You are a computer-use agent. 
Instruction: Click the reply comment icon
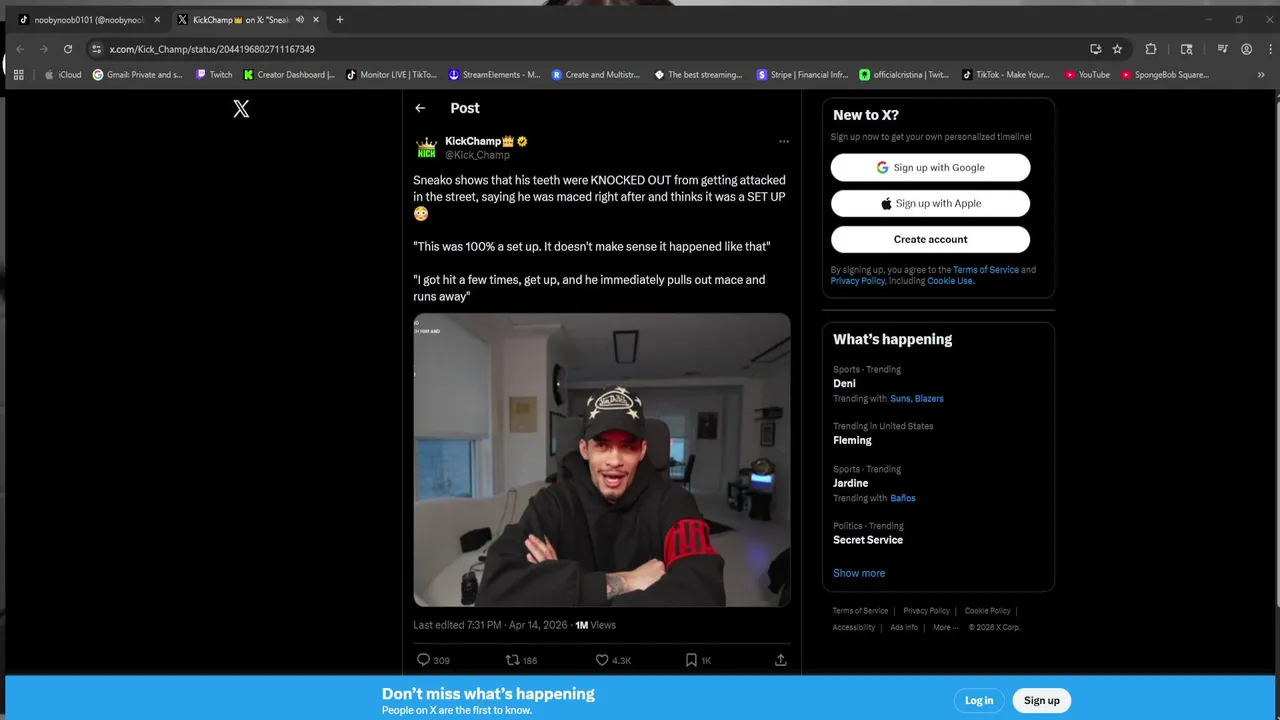[423, 660]
